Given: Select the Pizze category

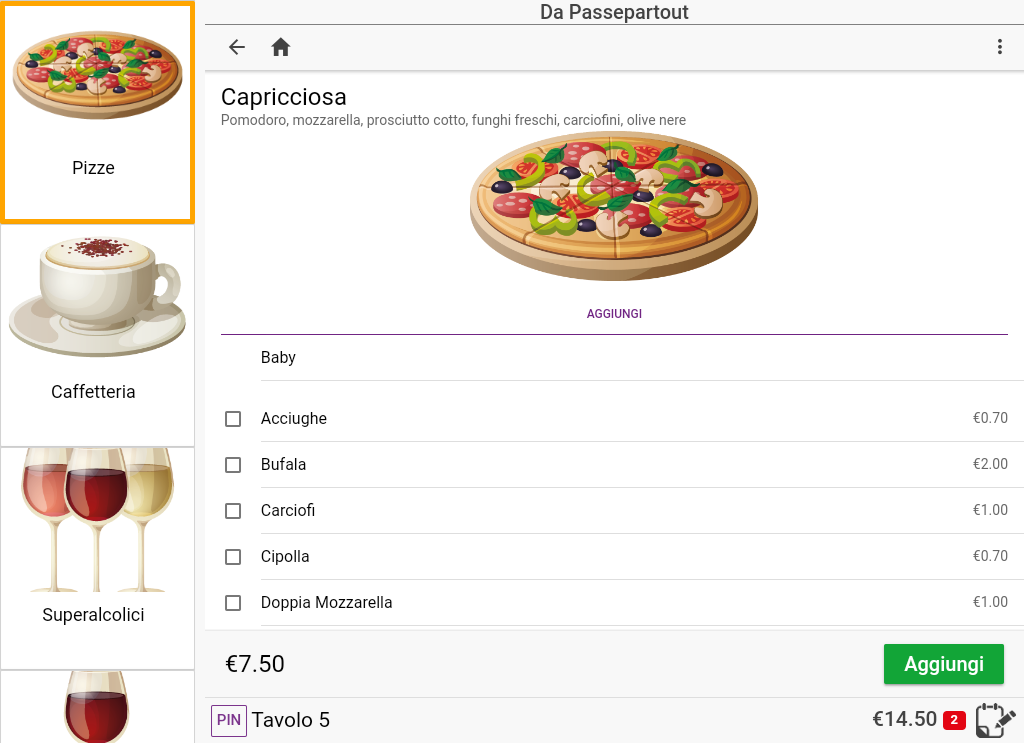Looking at the screenshot, I should point(97,113).
